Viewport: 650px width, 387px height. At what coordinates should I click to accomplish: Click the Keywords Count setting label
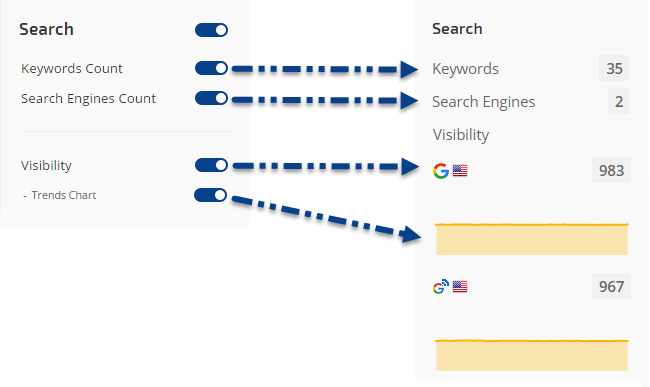[72, 68]
